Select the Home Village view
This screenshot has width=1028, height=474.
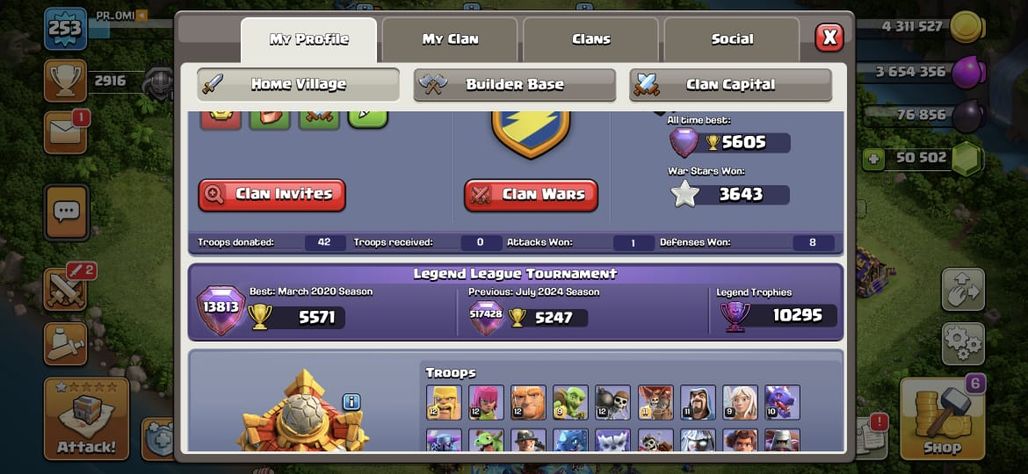click(x=298, y=85)
